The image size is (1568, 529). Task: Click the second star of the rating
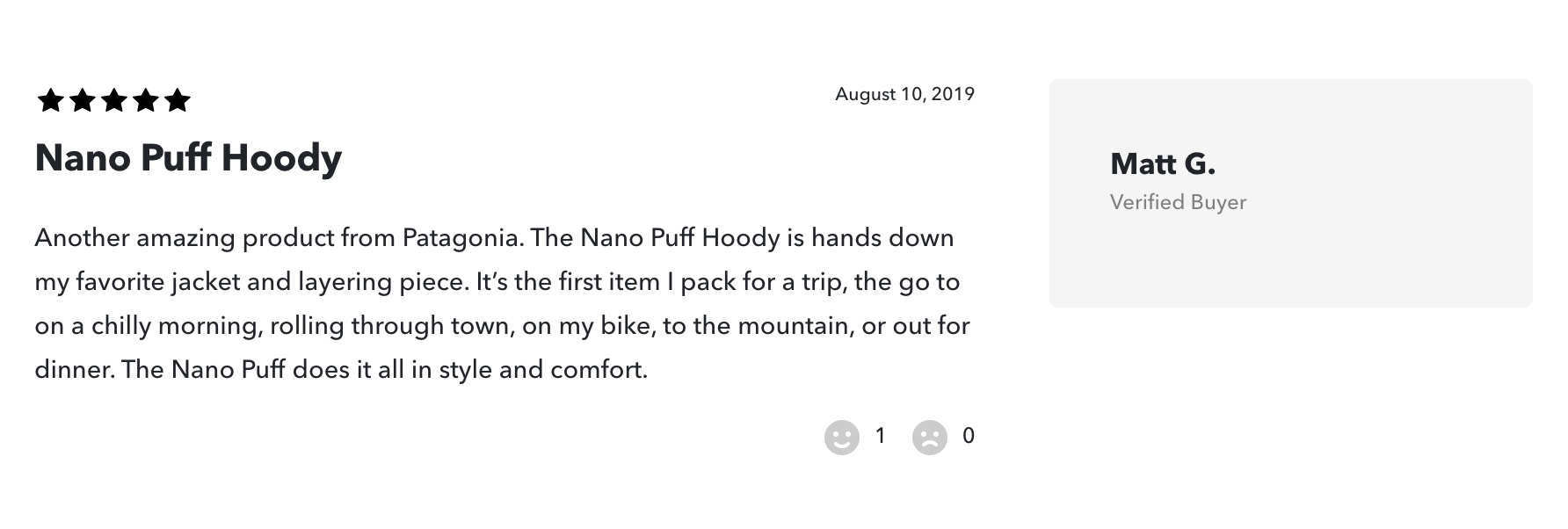[84, 99]
